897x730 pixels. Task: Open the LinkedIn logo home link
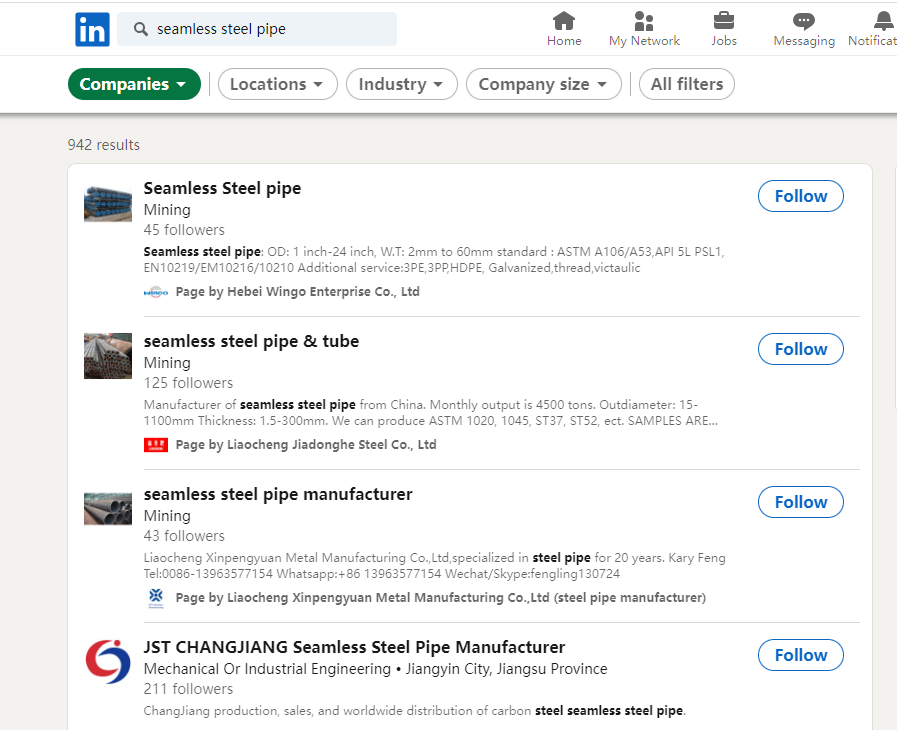(92, 29)
